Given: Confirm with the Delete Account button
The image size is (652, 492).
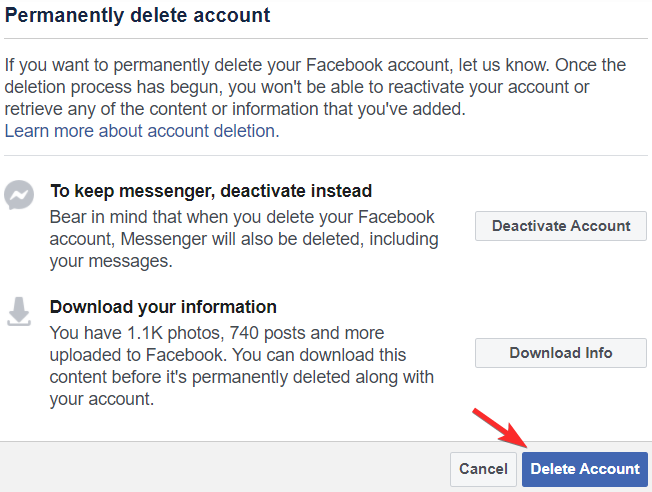Looking at the screenshot, I should pos(585,468).
